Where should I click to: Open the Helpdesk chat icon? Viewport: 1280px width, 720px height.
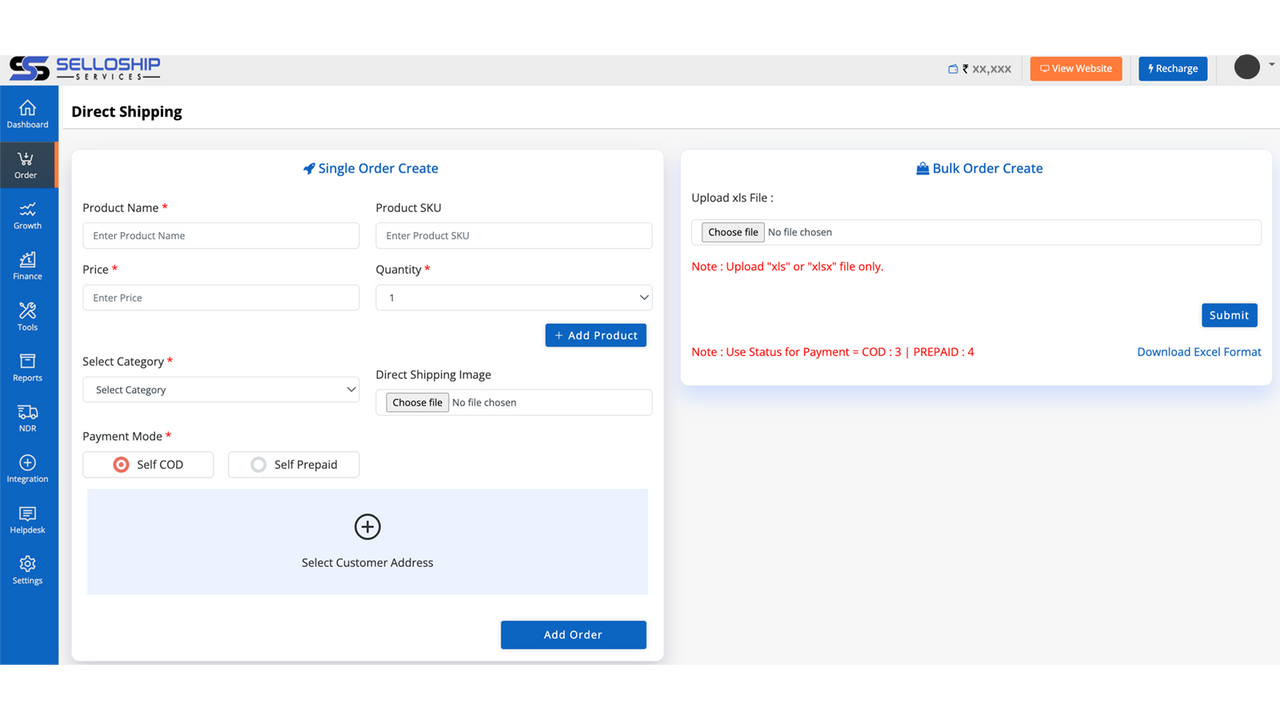(28, 514)
